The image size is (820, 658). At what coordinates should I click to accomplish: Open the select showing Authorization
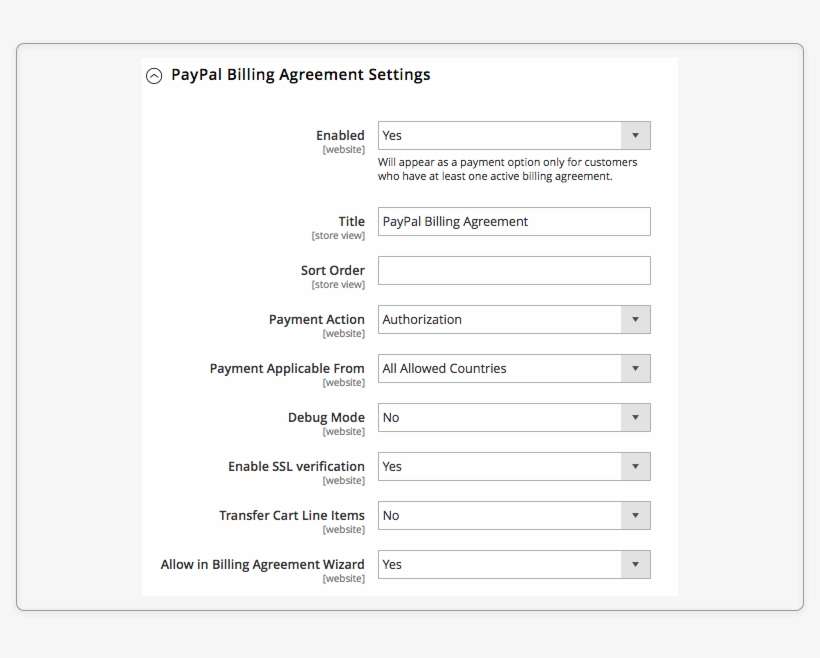[x=500, y=320]
